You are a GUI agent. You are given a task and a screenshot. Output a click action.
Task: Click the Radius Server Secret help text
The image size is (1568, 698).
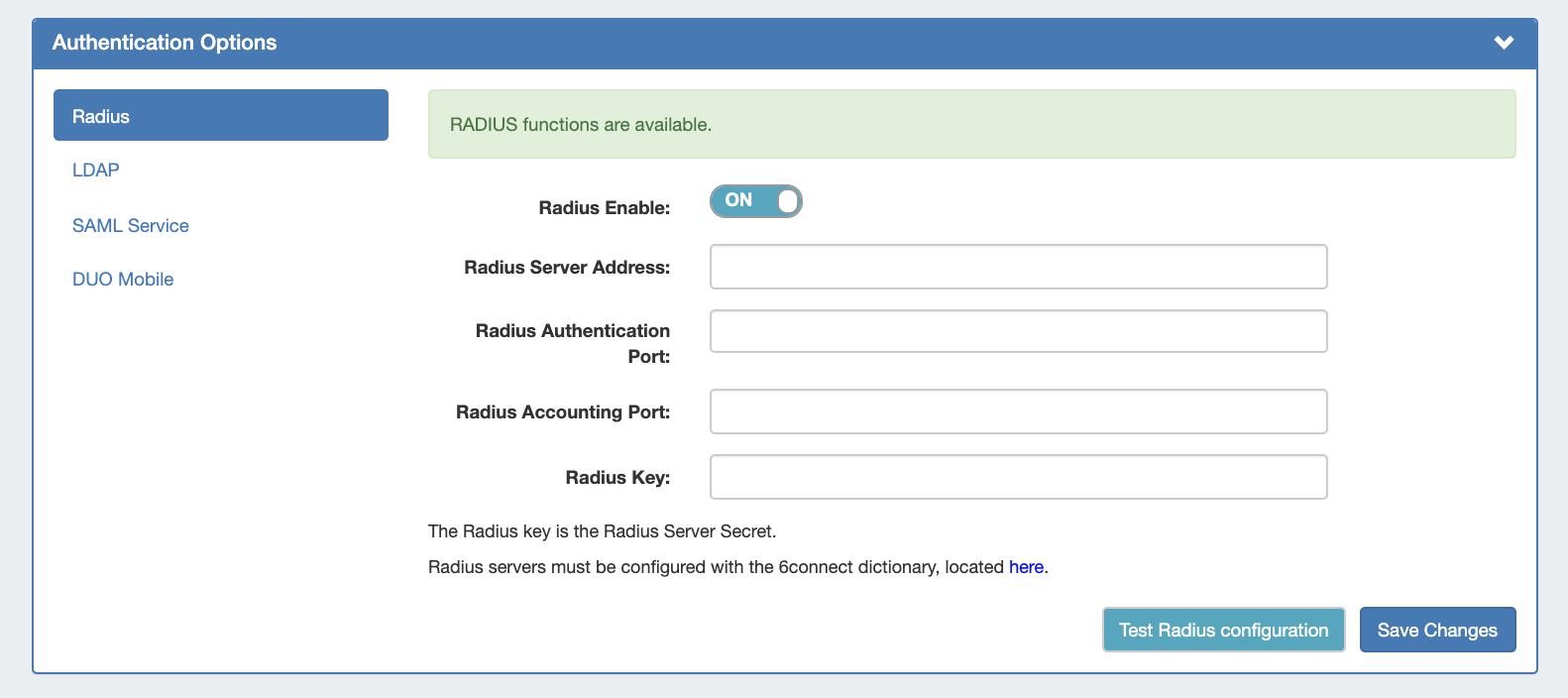click(602, 531)
